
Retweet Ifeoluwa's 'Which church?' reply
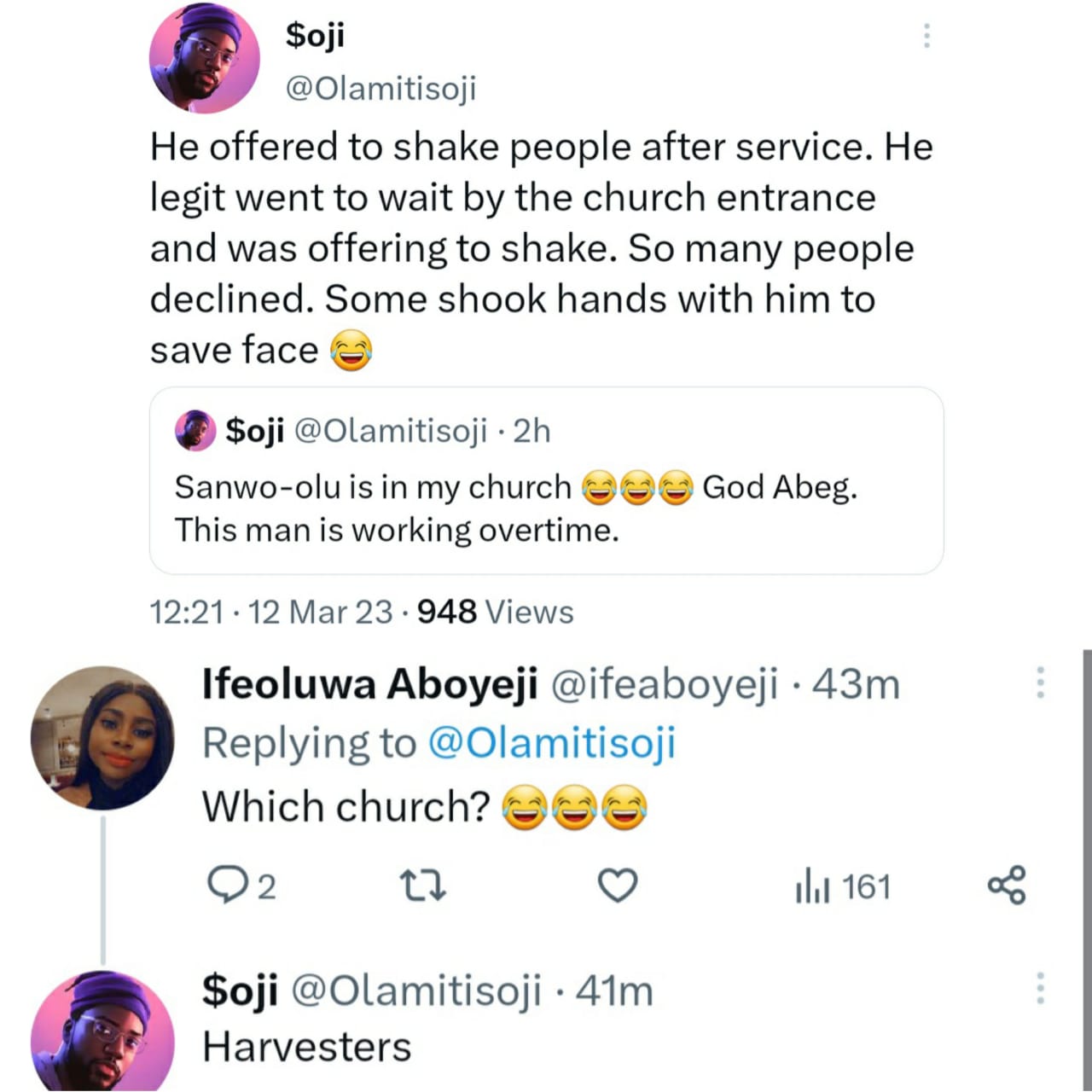(423, 886)
